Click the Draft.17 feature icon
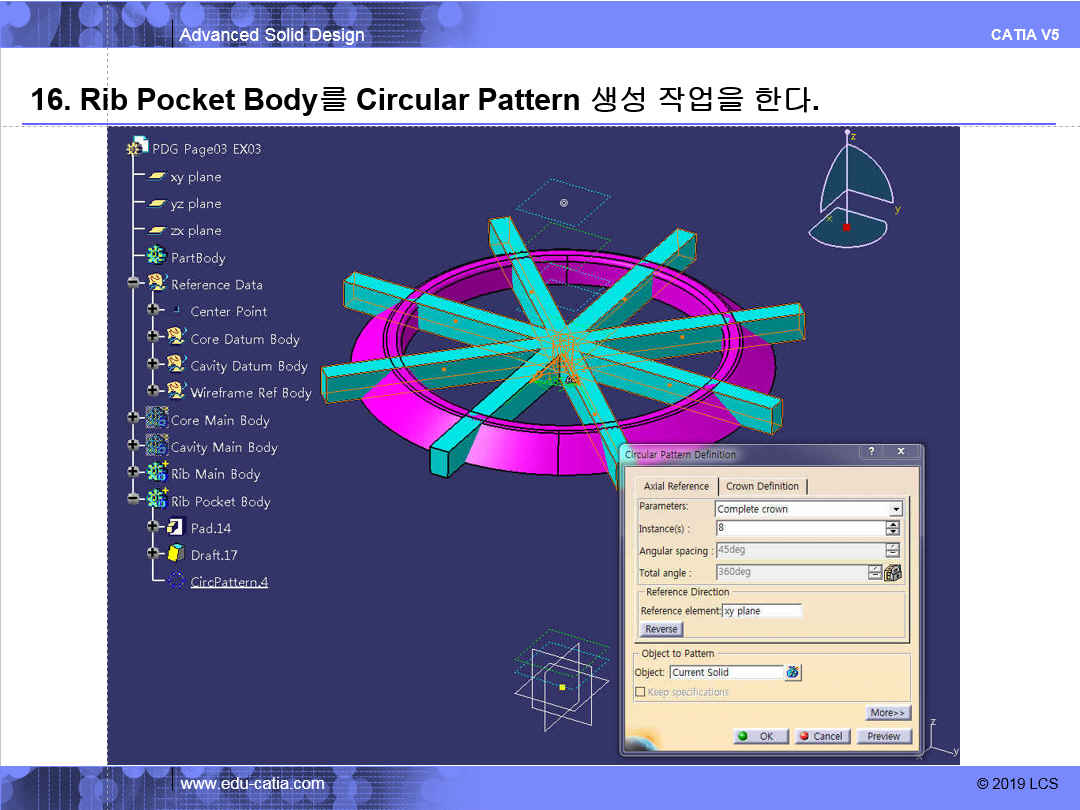The height and width of the screenshot is (810, 1080). [x=175, y=554]
